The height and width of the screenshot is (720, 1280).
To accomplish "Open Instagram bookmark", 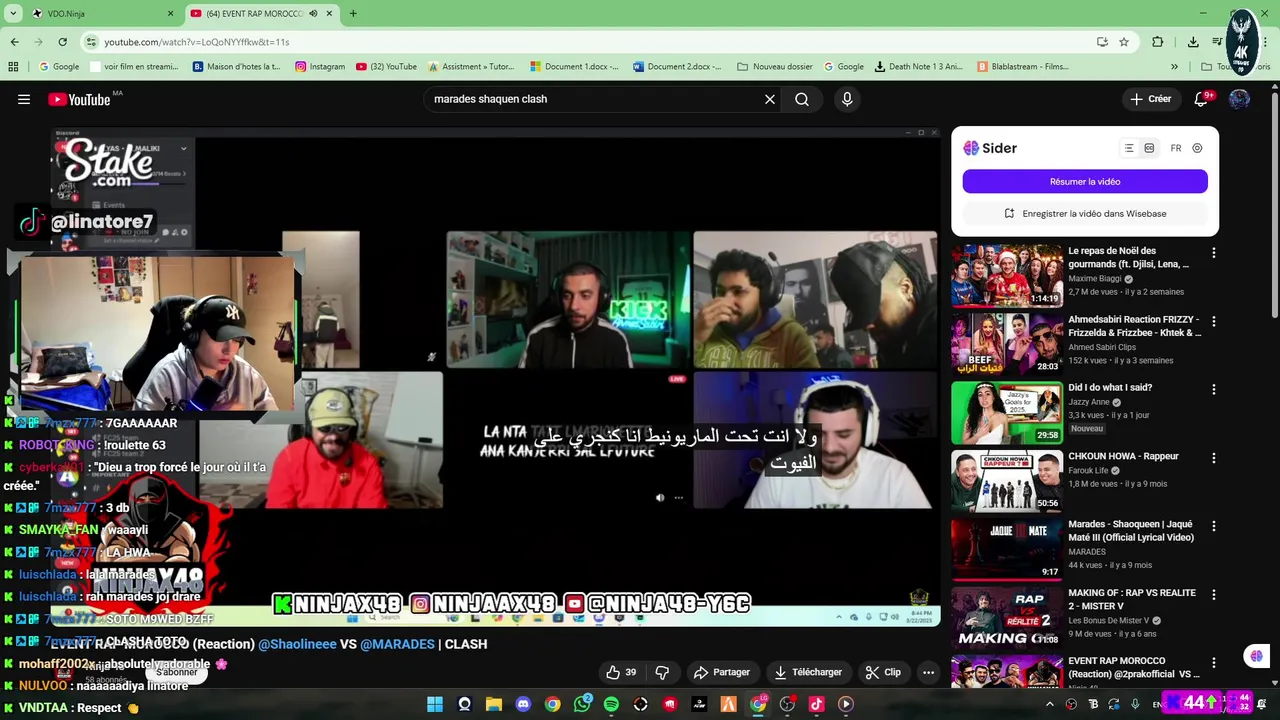I will click(320, 67).
